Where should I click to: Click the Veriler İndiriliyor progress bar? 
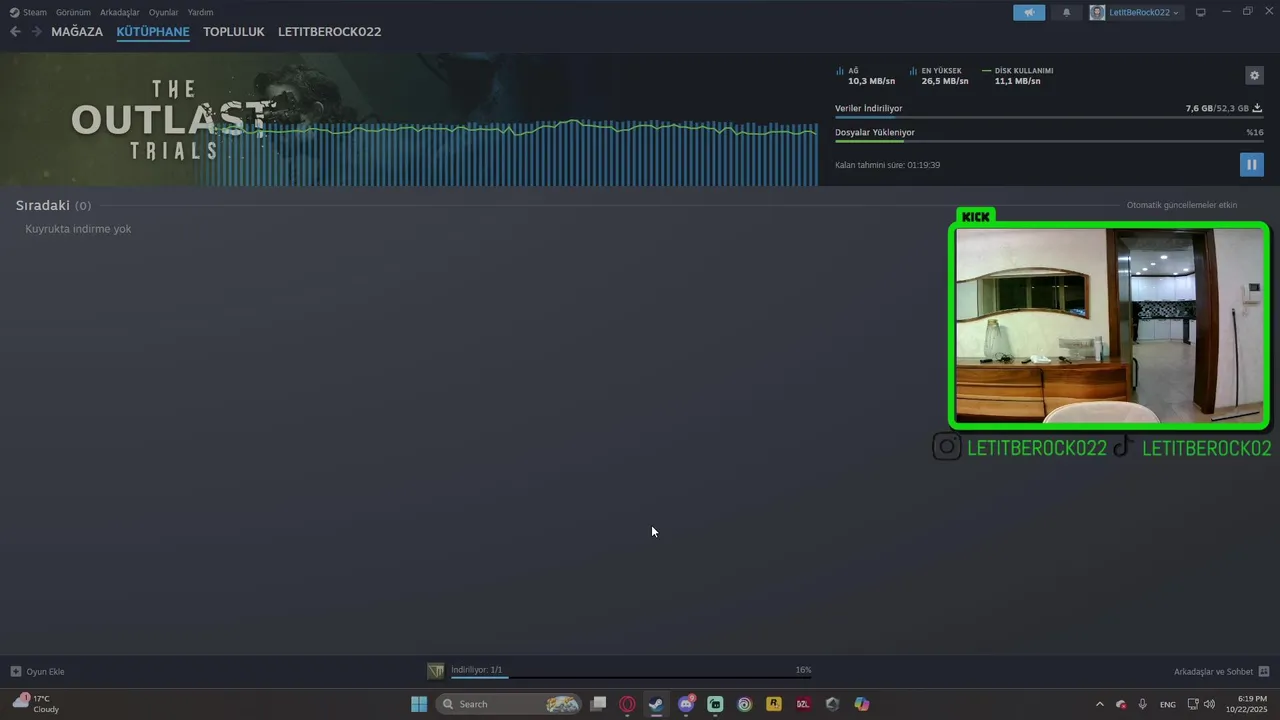1048,118
